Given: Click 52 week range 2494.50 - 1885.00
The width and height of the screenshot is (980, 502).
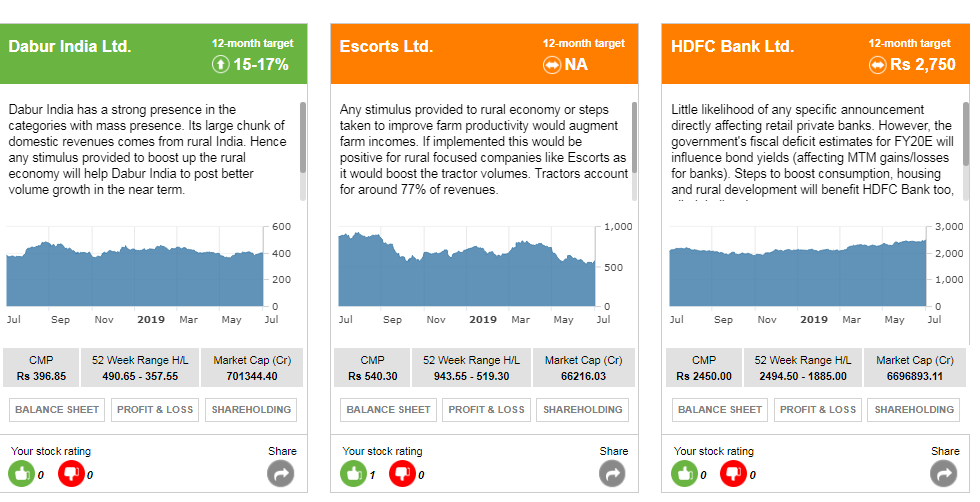Looking at the screenshot, I should pos(802,376).
